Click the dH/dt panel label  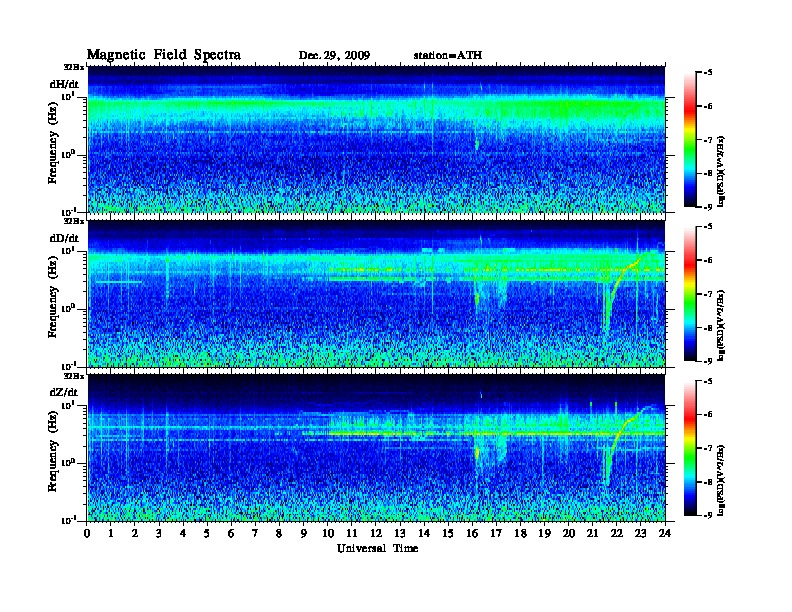(64, 84)
